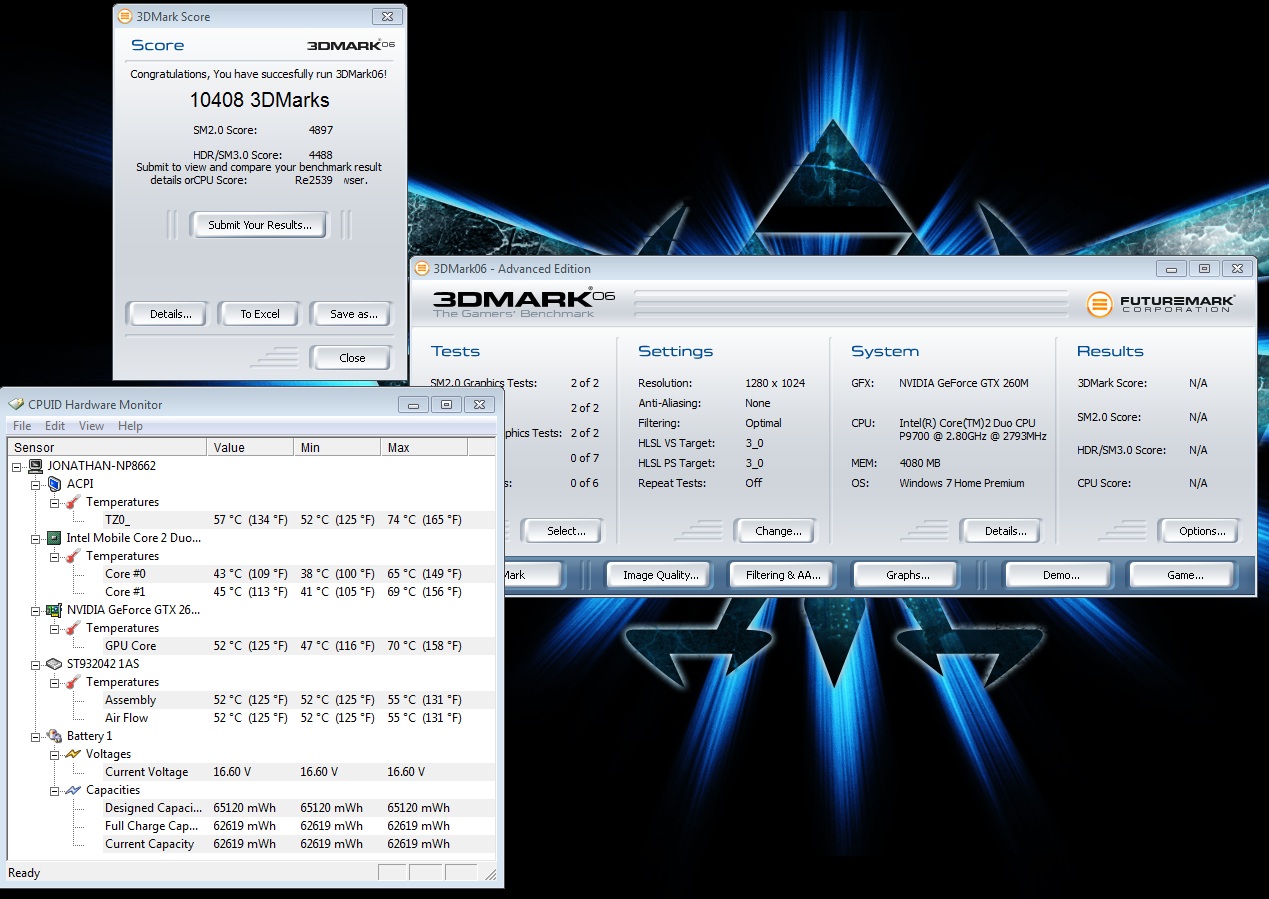Click the battery icon beside Battery 1
This screenshot has width=1269, height=899.
pyautogui.click(x=54, y=736)
